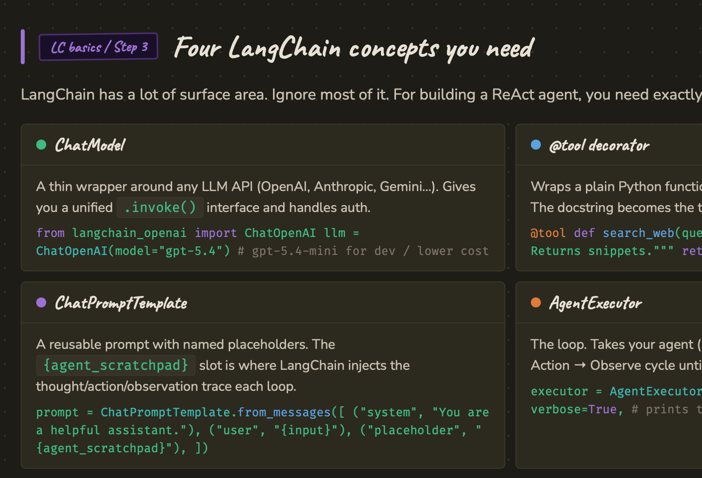The width and height of the screenshot is (702, 478).
Task: Click the 'prompt = ChatPromptTemplate.from_messages' code line
Action: 262,412
